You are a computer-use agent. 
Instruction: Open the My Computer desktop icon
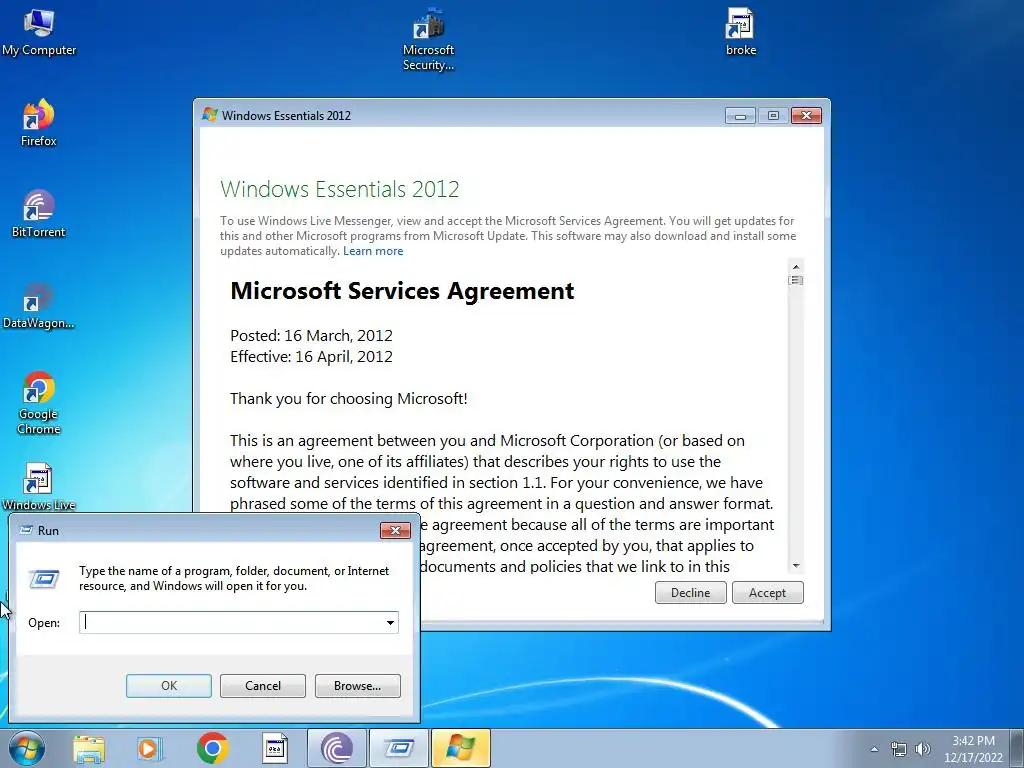coord(39,33)
